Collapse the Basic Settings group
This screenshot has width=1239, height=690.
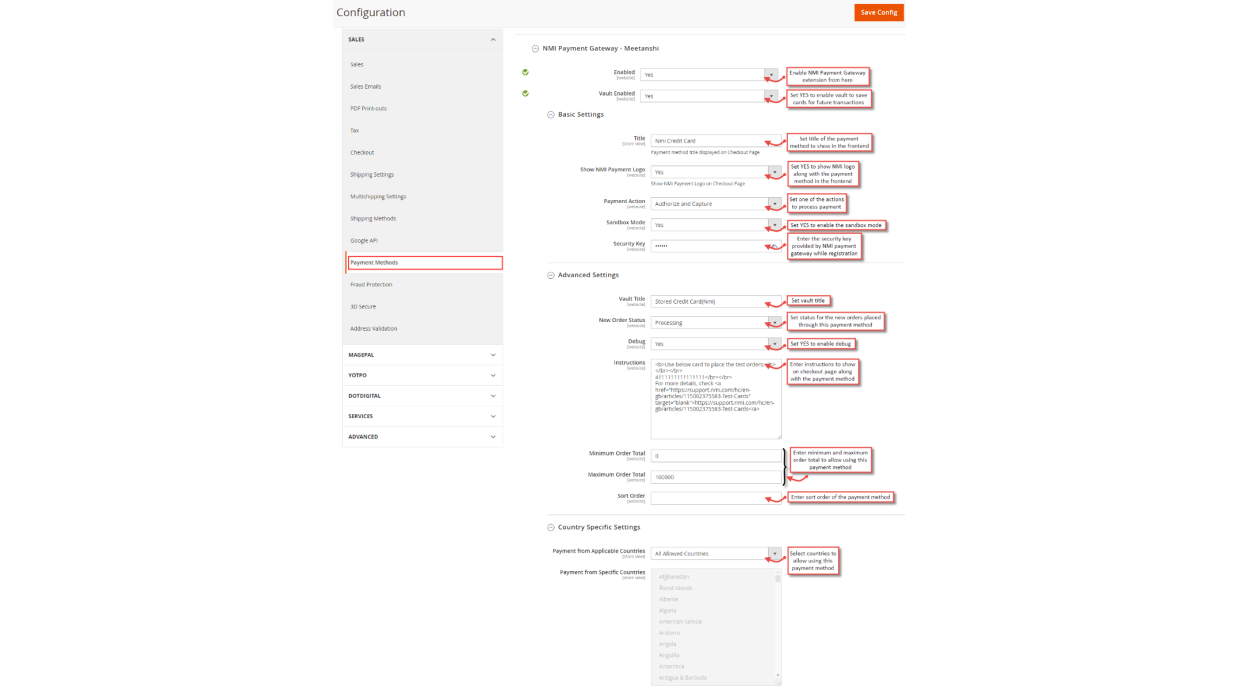coord(550,115)
